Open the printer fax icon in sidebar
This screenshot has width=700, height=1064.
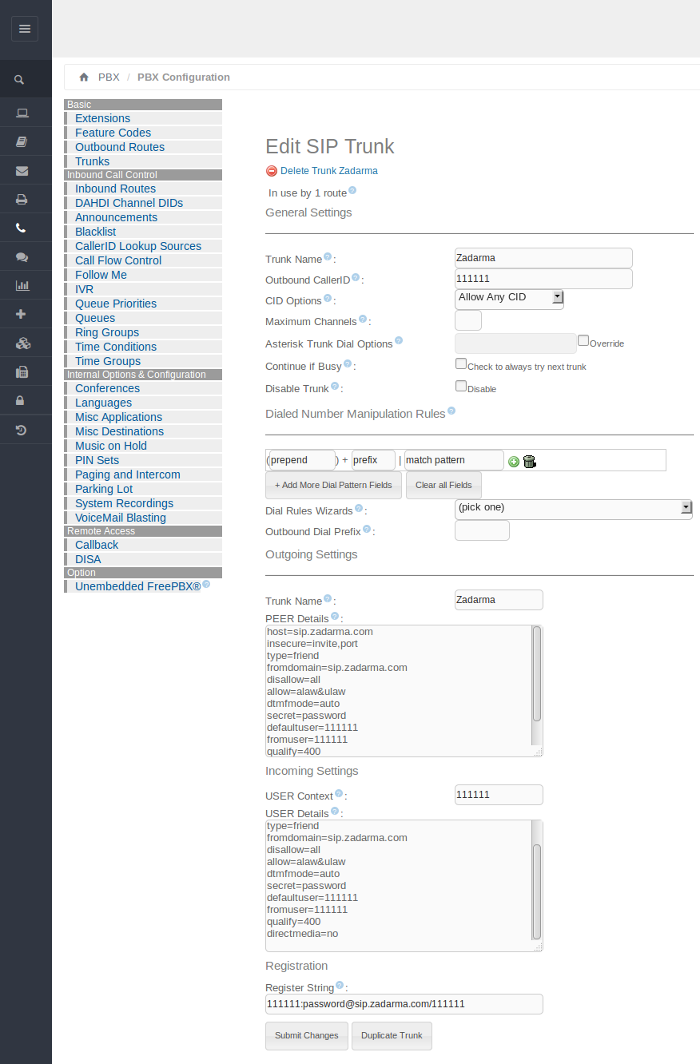[22, 200]
